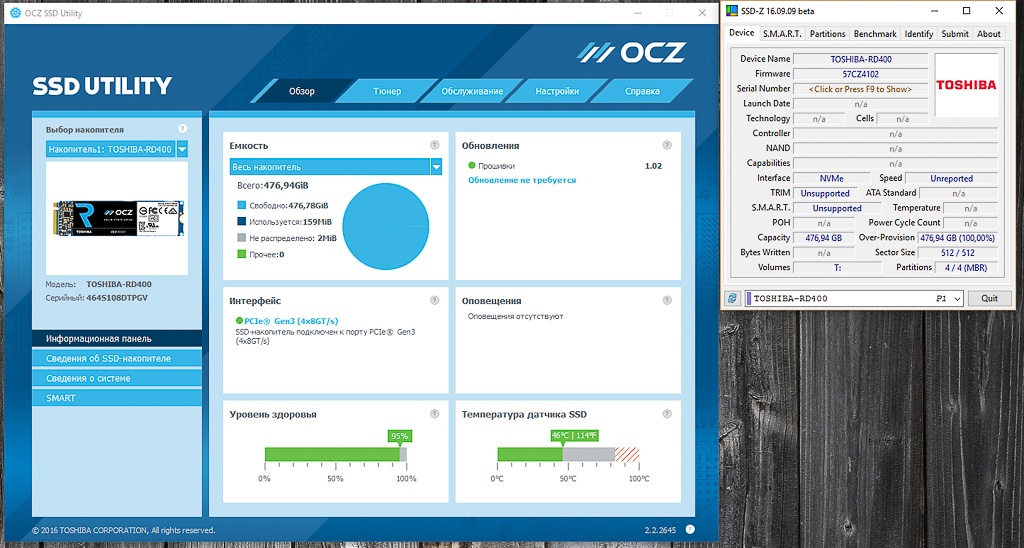Click the OCZ logo
The width and height of the screenshot is (1024, 548).
pyautogui.click(x=632, y=53)
